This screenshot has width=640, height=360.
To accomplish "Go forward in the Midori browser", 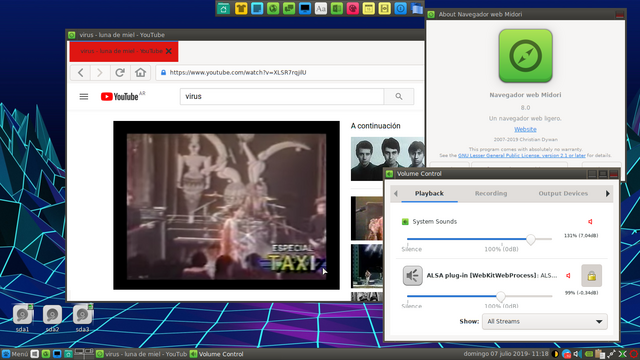I will pos(100,73).
